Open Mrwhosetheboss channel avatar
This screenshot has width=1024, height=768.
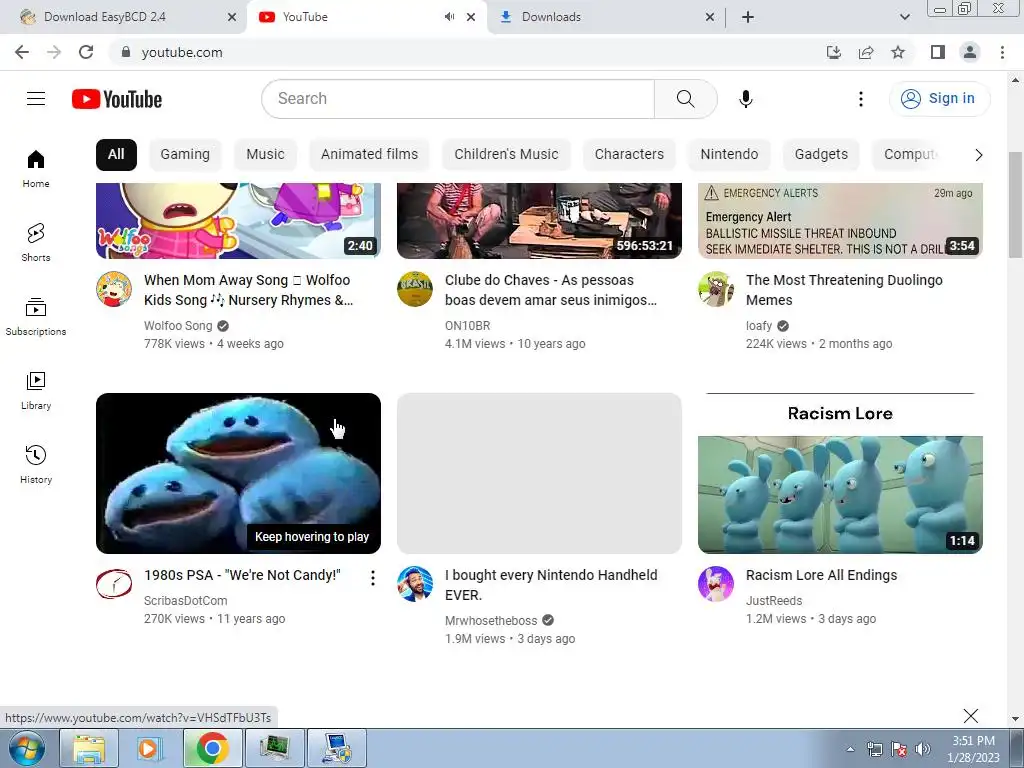coord(415,584)
